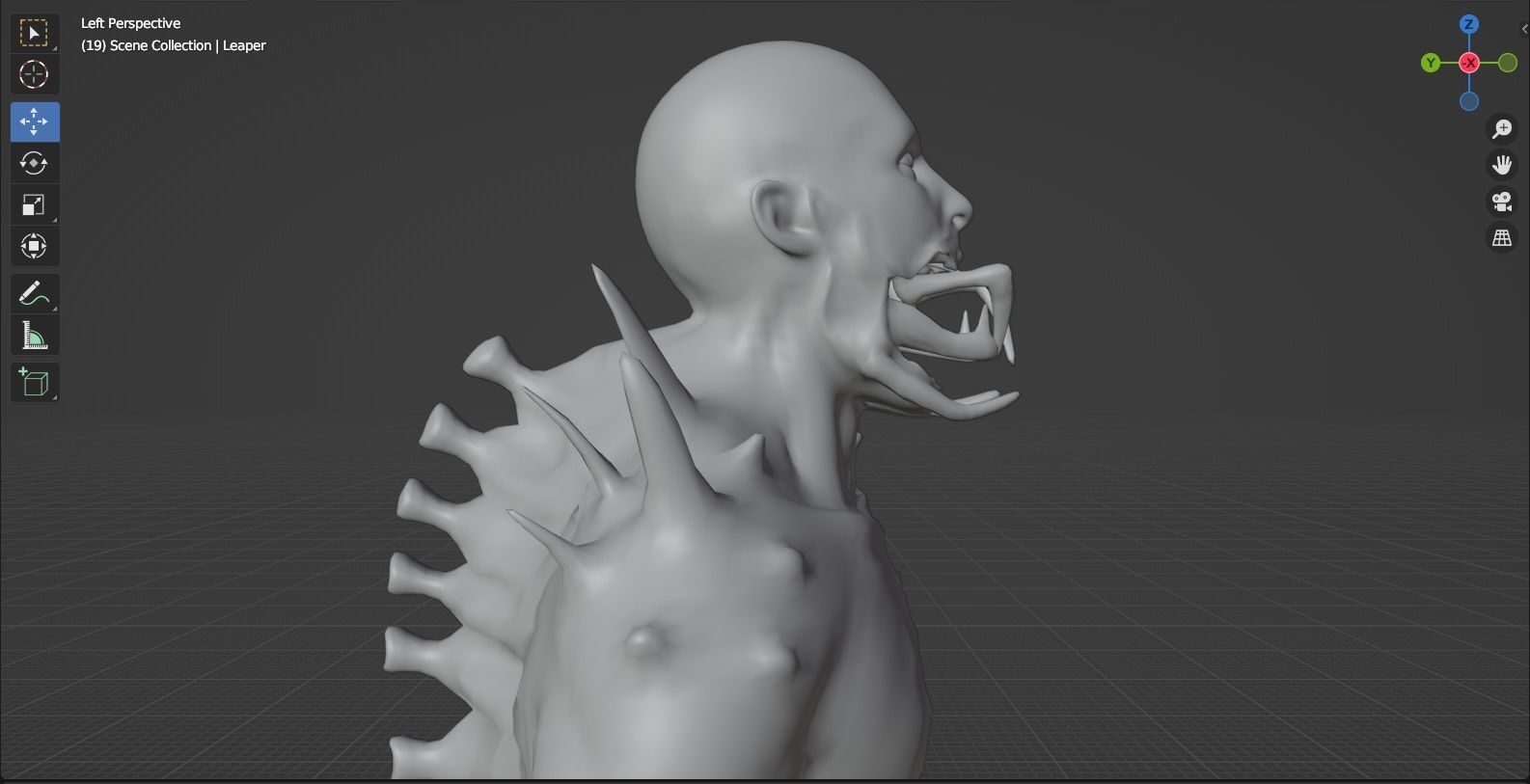1530x784 pixels.
Task: Pick the Add Cube tool
Action: pos(34,383)
